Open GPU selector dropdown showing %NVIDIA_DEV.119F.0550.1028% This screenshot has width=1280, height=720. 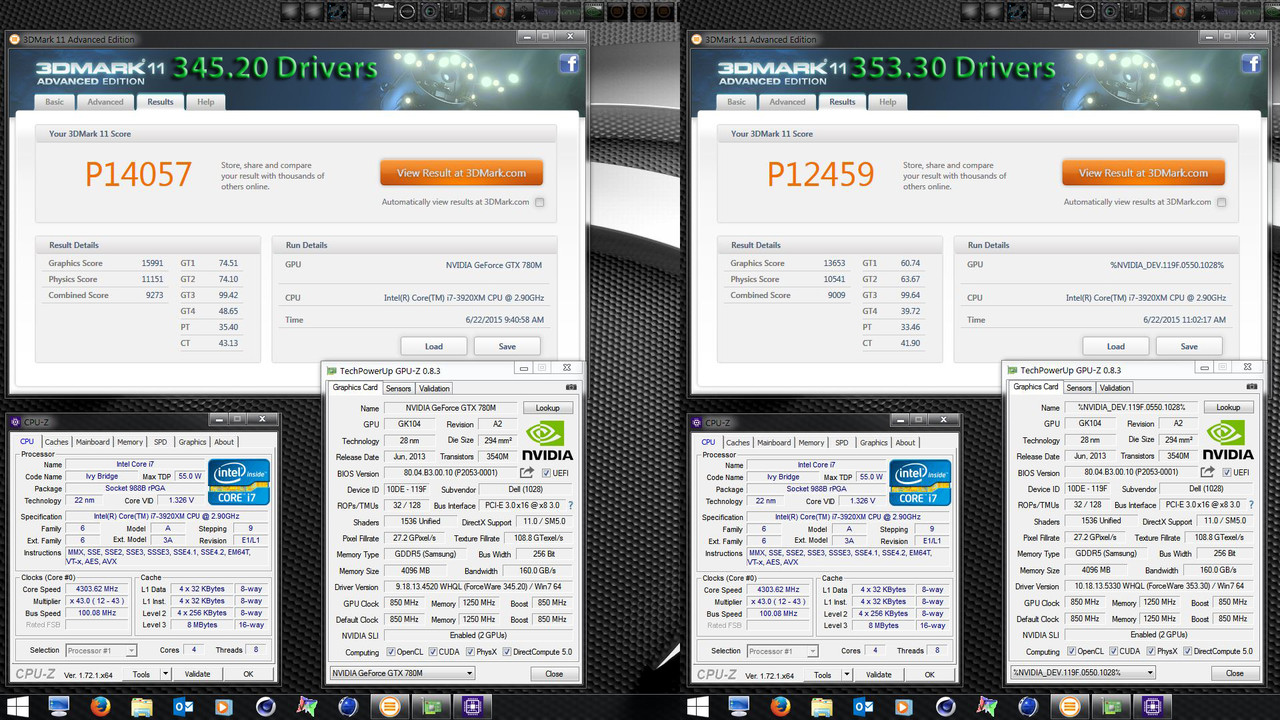pos(1082,672)
